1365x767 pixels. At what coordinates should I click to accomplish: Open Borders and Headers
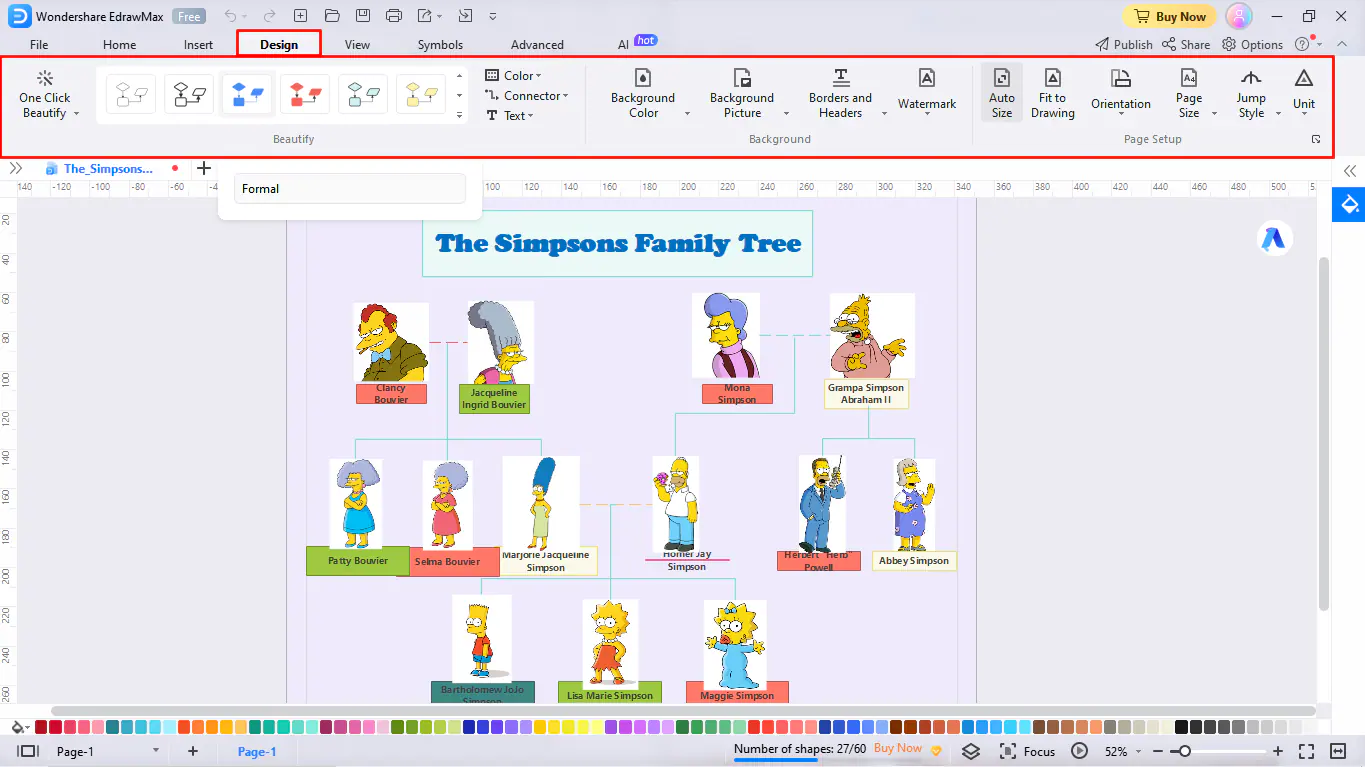(841, 95)
